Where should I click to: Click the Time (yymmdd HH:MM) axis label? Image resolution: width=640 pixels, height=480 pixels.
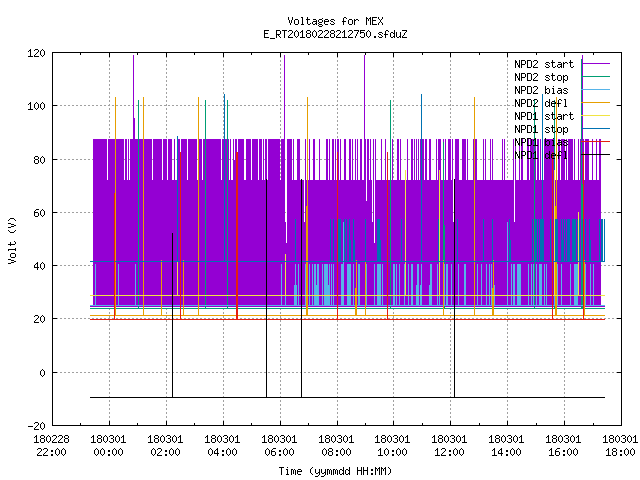(x=335, y=471)
